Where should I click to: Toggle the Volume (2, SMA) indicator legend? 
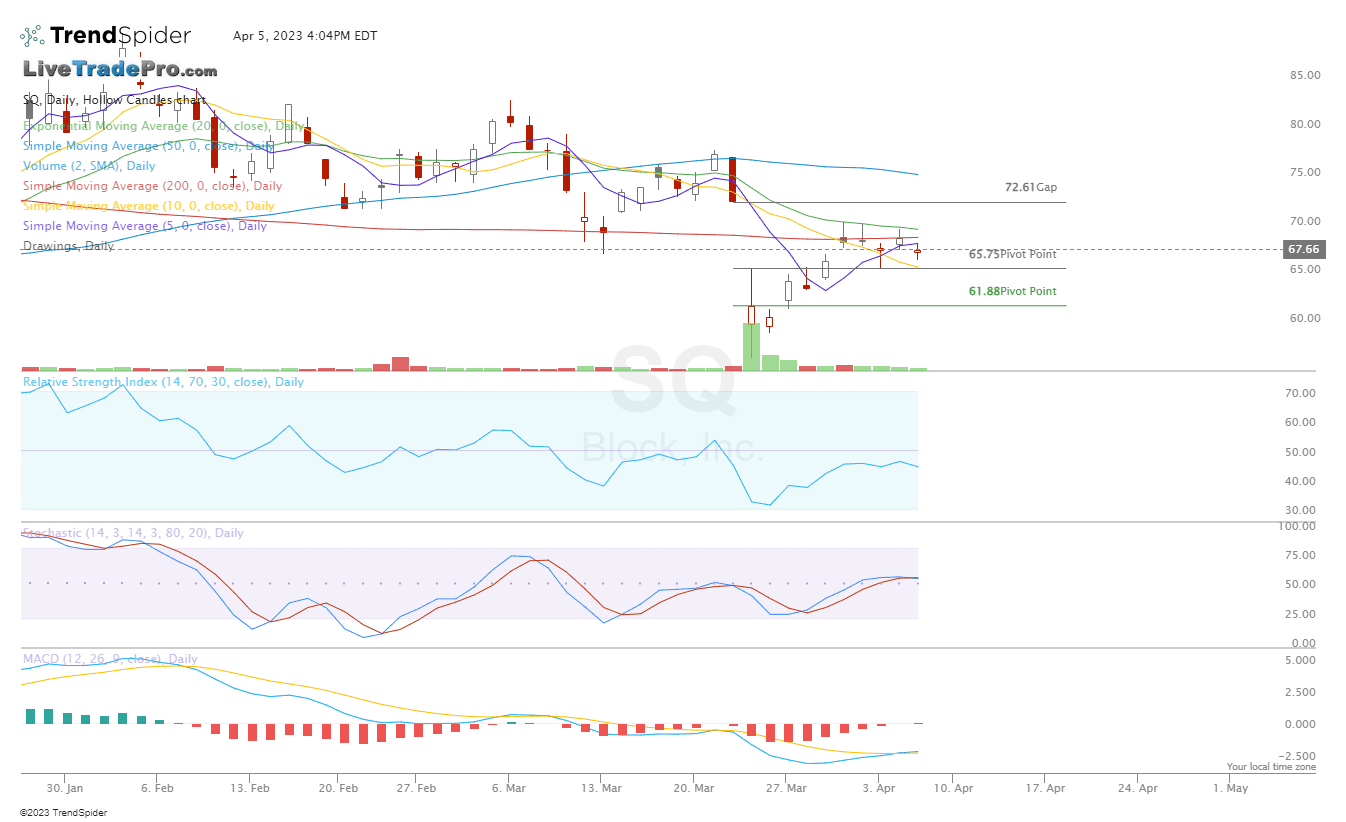tap(88, 166)
